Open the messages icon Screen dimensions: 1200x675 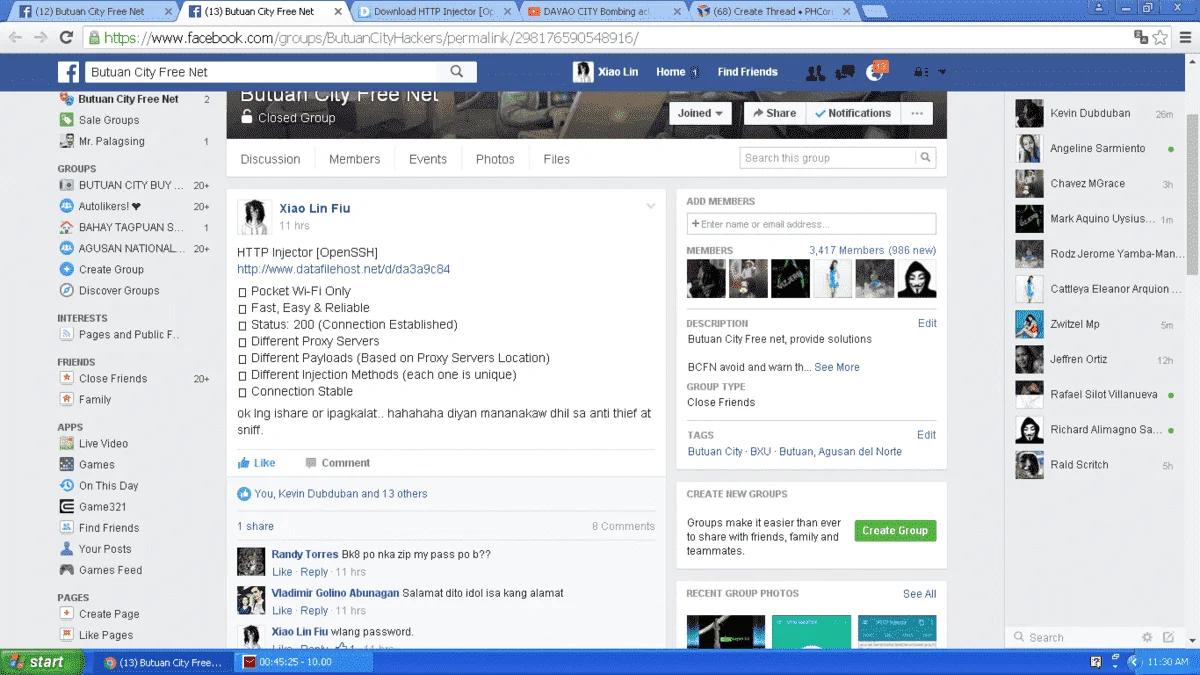pos(845,72)
